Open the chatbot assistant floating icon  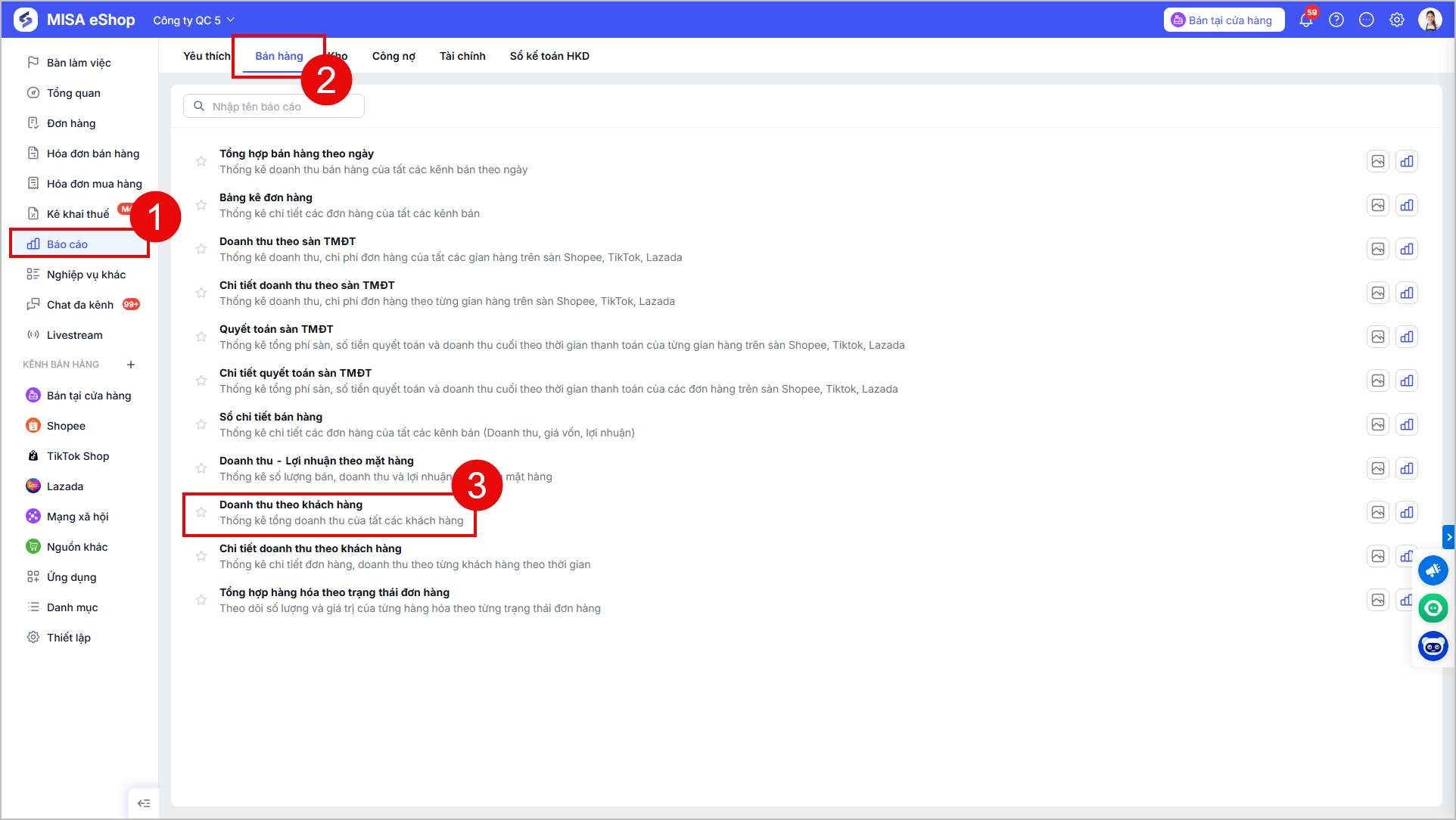(1433, 646)
